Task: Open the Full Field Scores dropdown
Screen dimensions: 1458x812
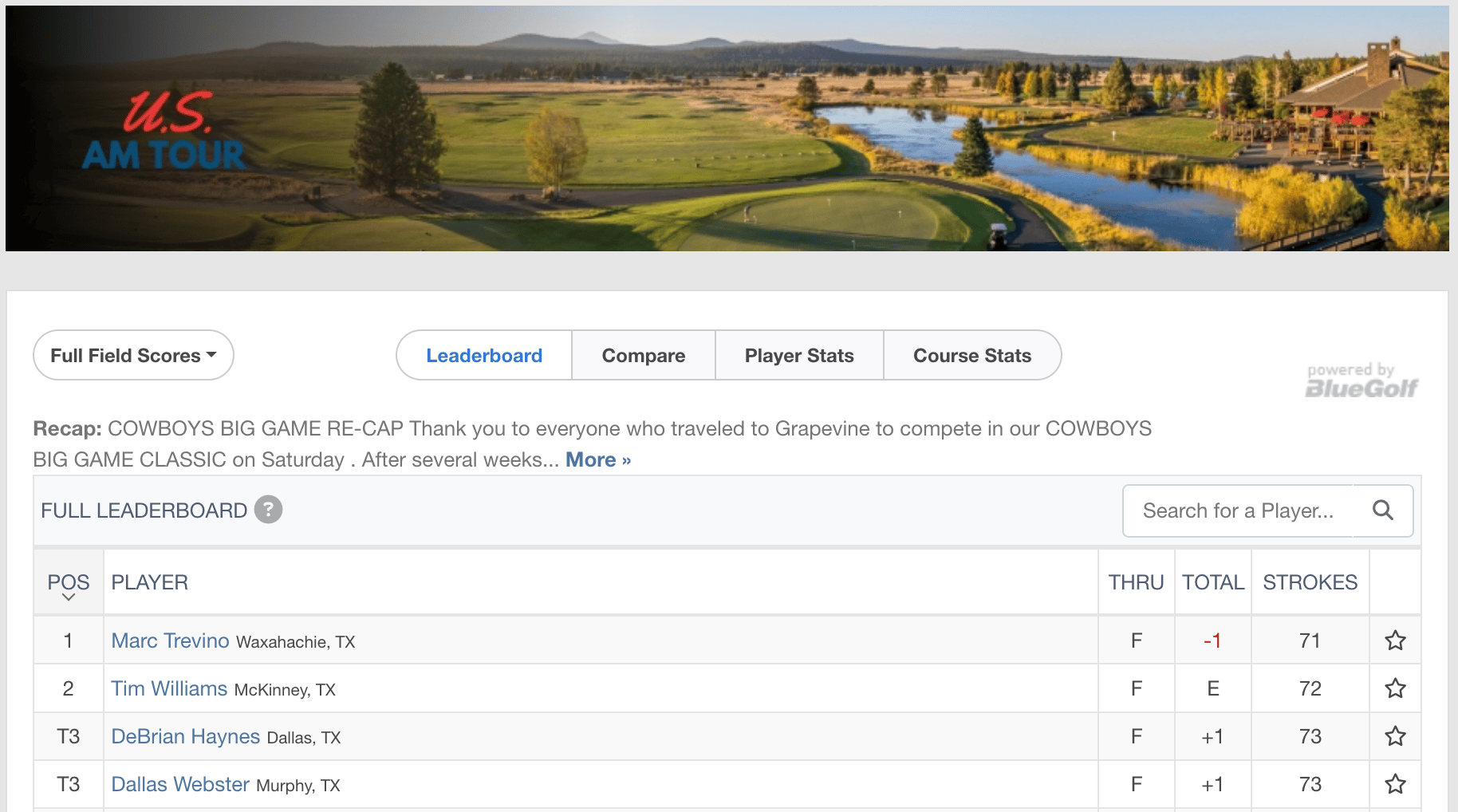Action: pyautogui.click(x=133, y=355)
